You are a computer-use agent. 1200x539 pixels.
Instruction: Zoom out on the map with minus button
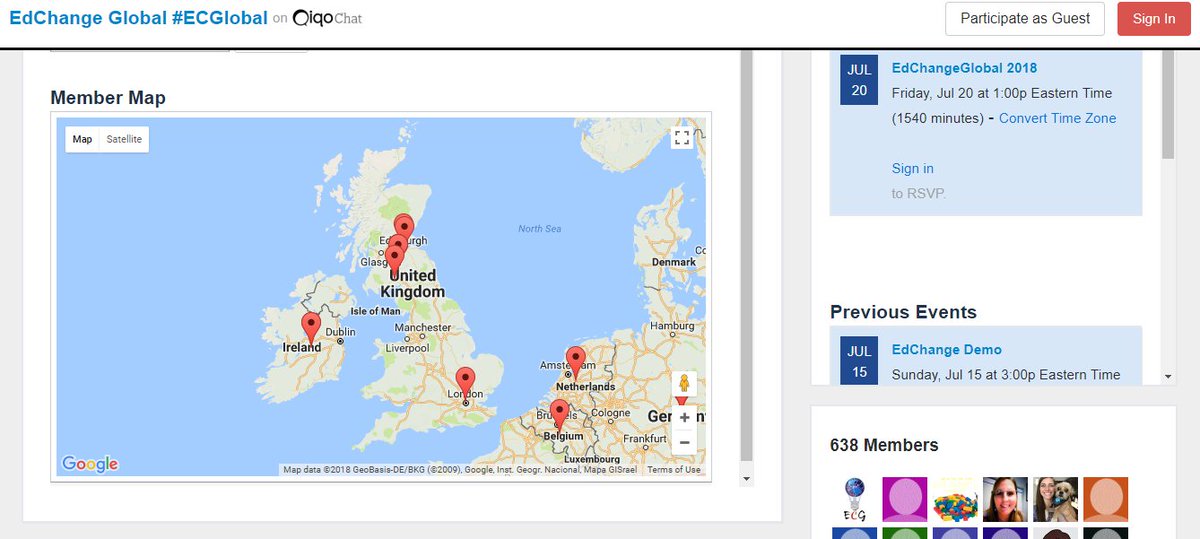[x=684, y=442]
